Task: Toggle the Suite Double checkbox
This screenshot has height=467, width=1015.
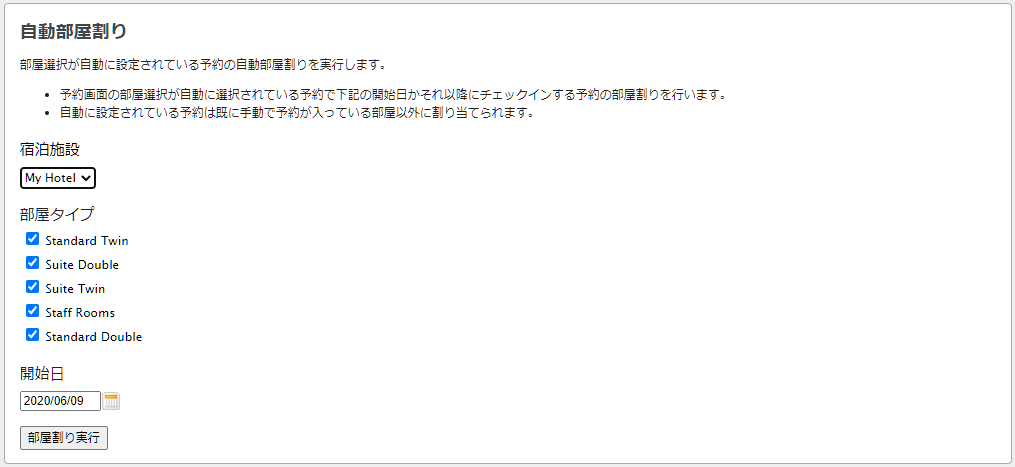Action: coord(32,263)
